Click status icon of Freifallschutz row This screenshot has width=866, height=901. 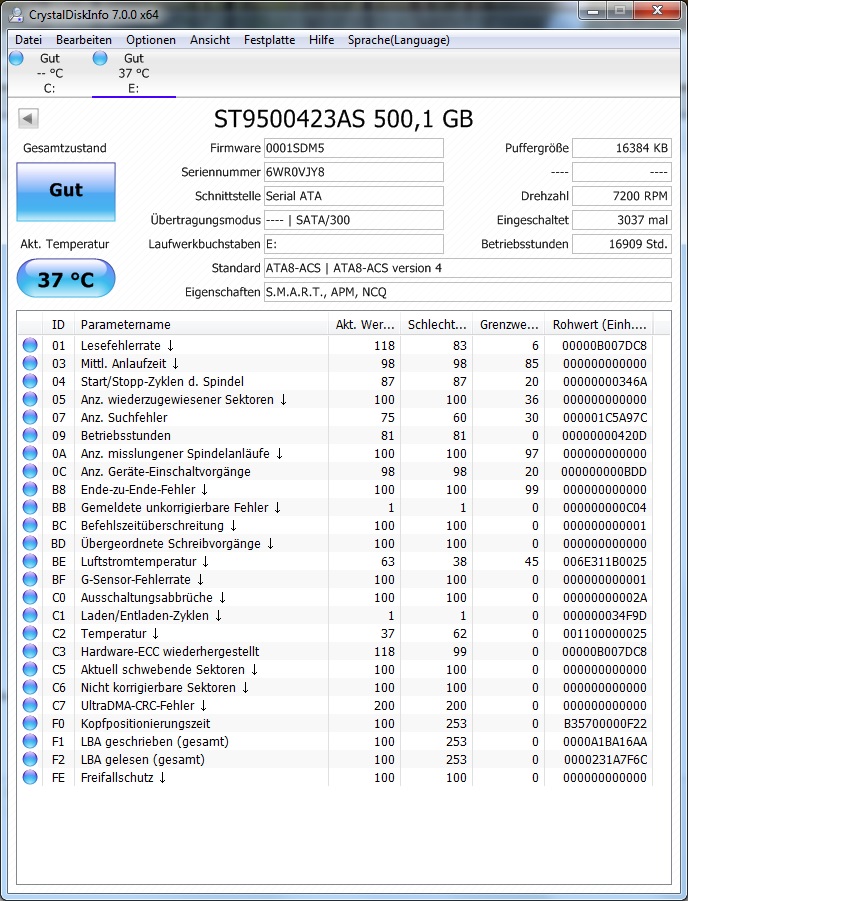30,777
